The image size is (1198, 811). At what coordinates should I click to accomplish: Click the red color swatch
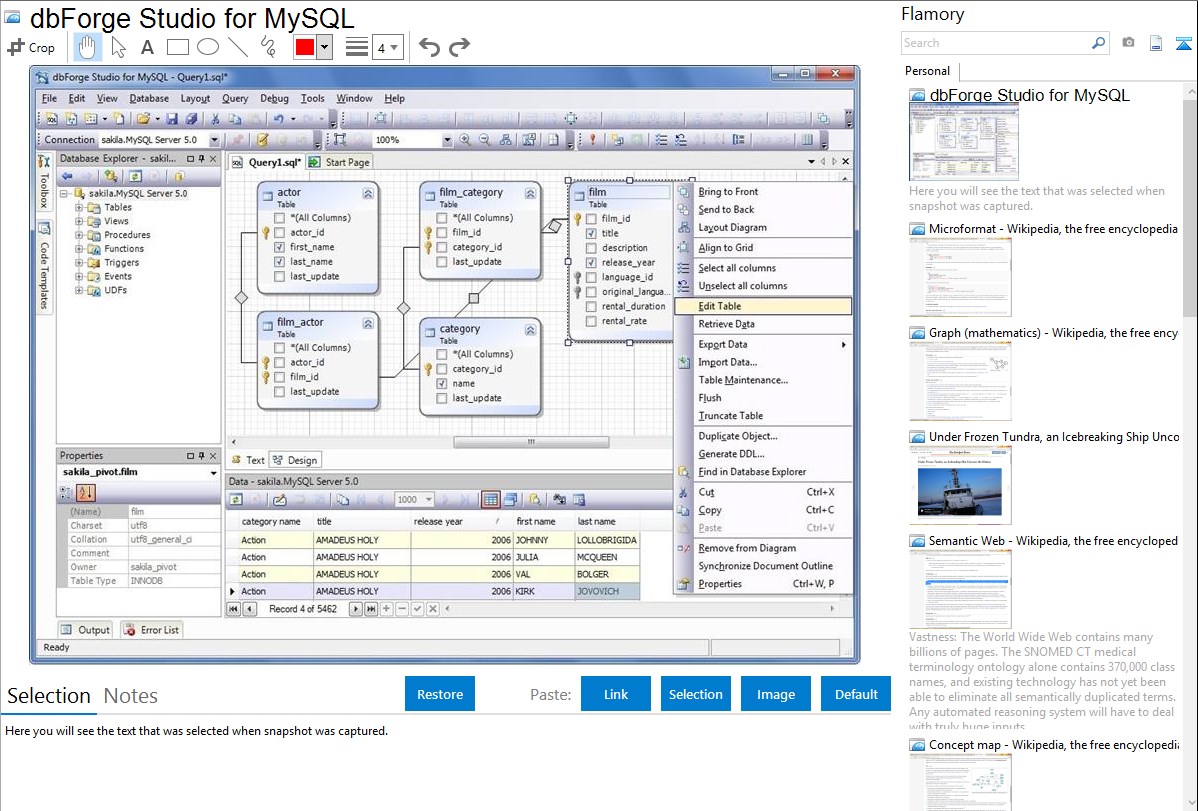(304, 48)
